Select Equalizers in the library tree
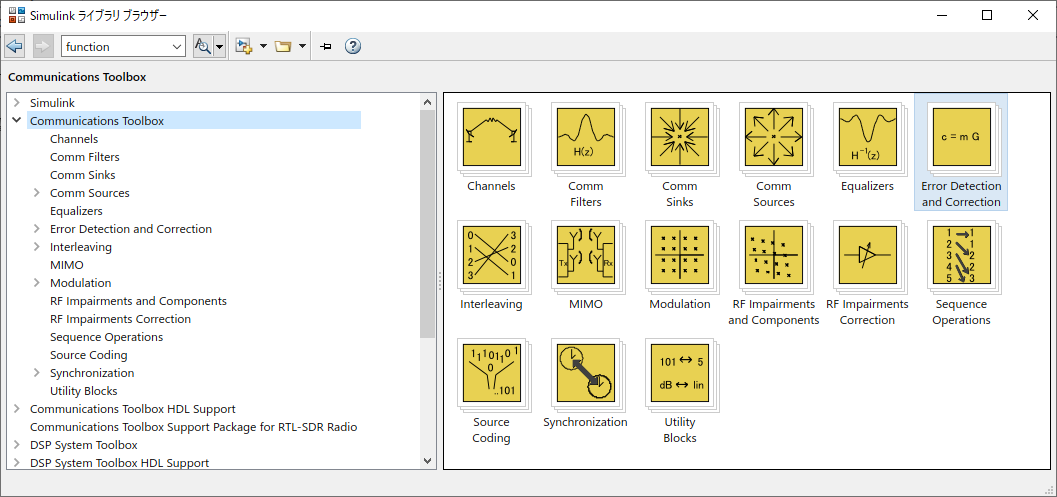Viewport: 1057px width, 497px height. (76, 210)
